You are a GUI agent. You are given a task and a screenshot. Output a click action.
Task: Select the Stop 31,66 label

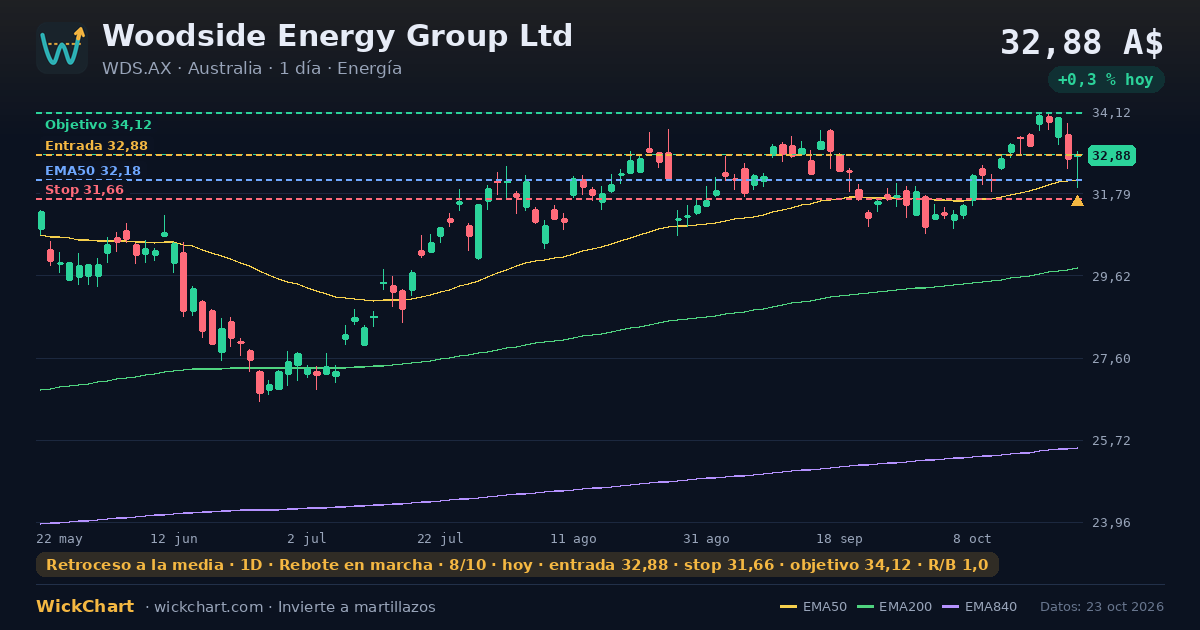[84, 190]
